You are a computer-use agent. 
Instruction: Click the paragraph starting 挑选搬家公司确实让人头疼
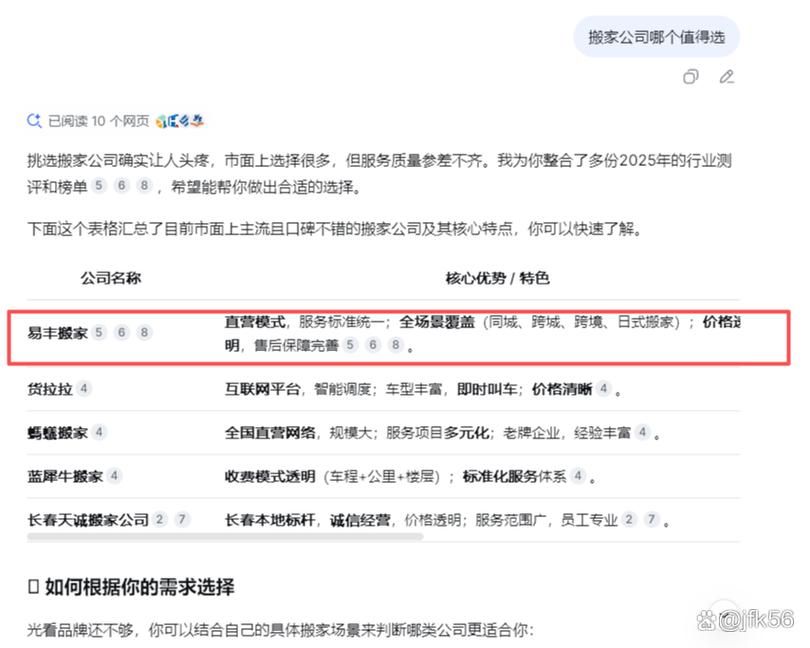coord(380,173)
